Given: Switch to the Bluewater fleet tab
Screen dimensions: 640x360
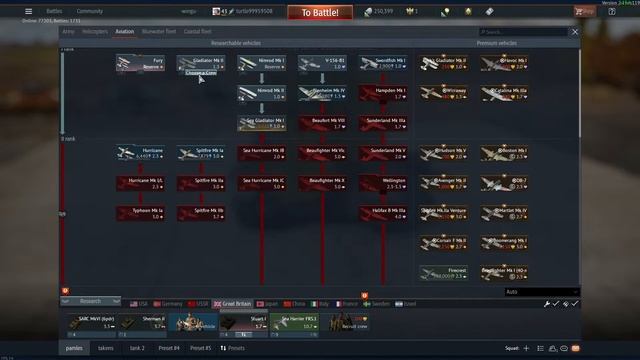Looking at the screenshot, I should pos(159,31).
